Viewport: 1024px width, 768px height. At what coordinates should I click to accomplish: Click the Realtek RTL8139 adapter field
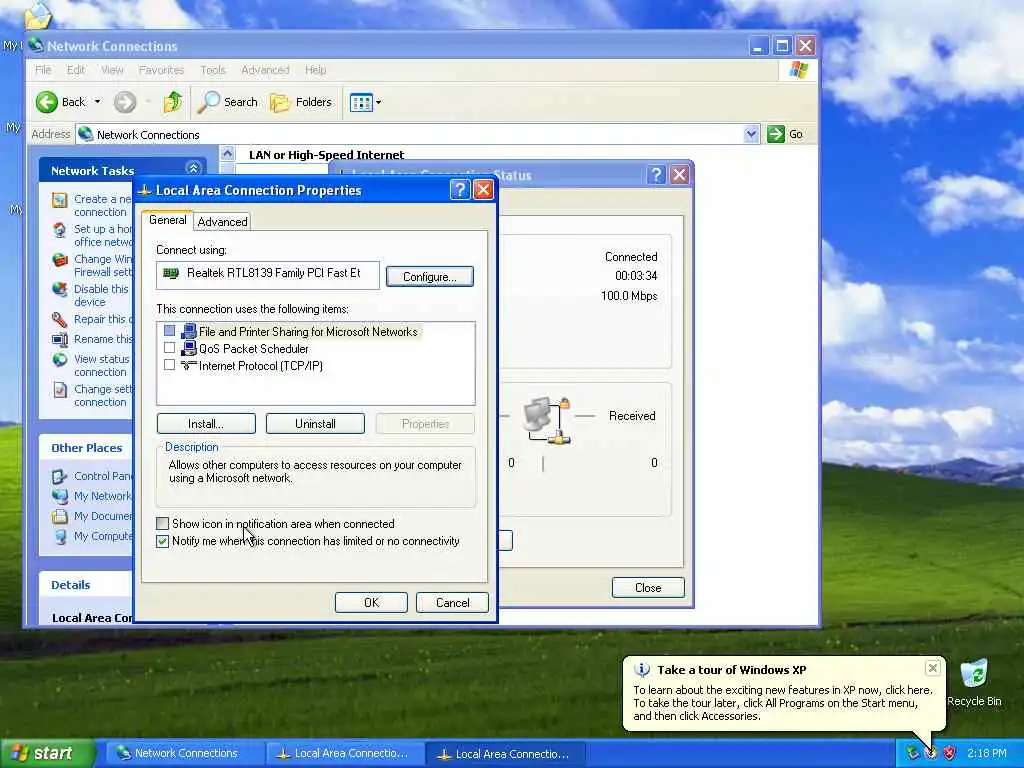point(268,274)
